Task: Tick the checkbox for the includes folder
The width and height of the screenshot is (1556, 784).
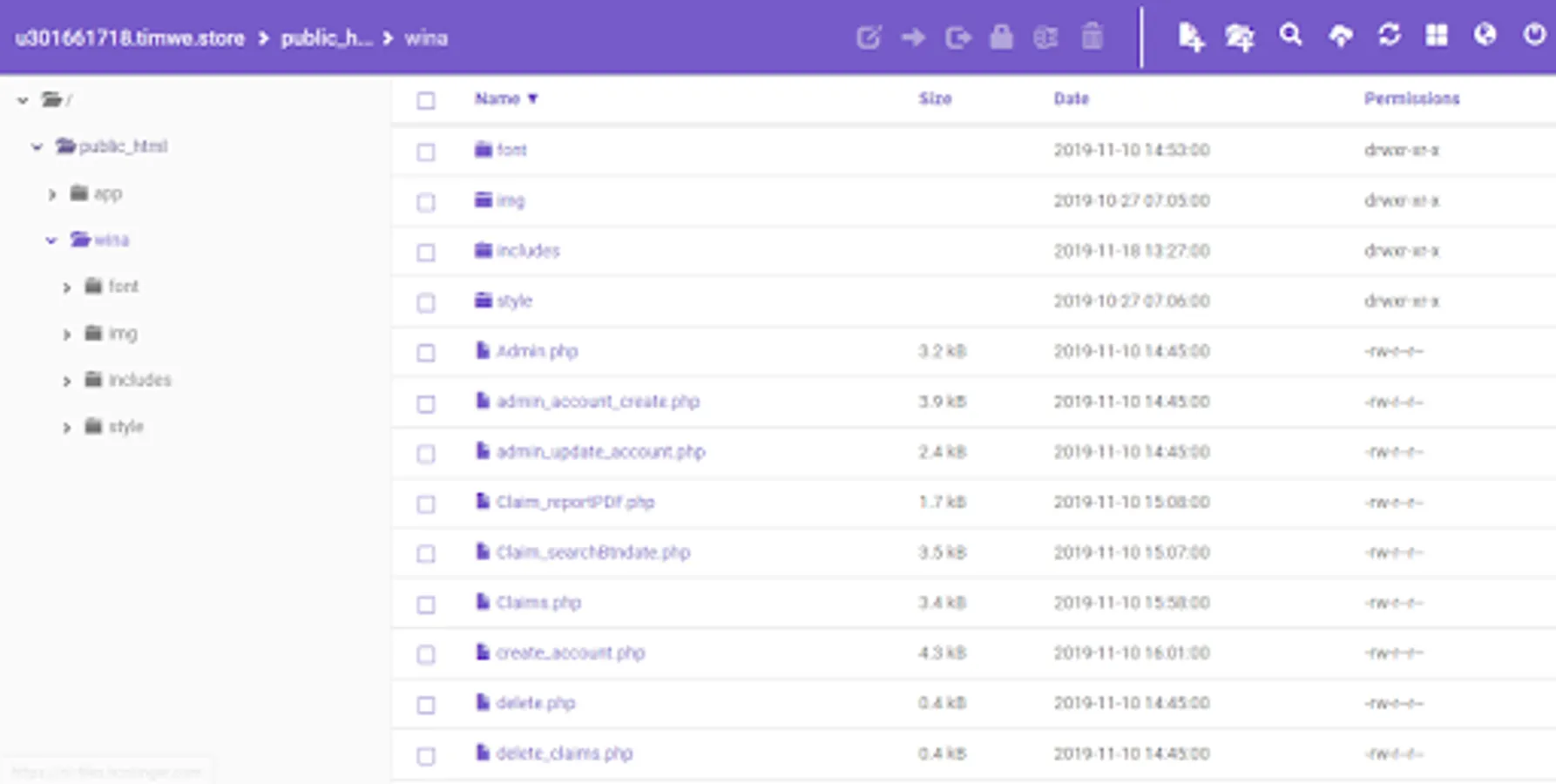Action: 425,253
